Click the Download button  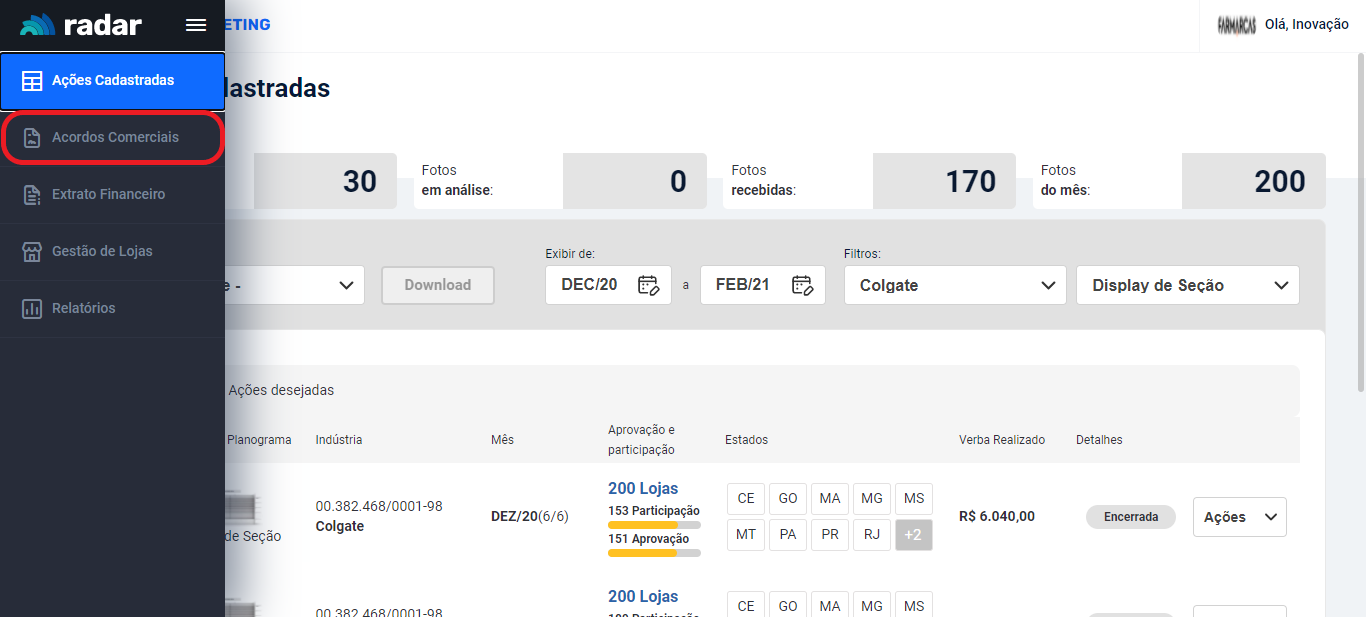pyautogui.click(x=437, y=285)
